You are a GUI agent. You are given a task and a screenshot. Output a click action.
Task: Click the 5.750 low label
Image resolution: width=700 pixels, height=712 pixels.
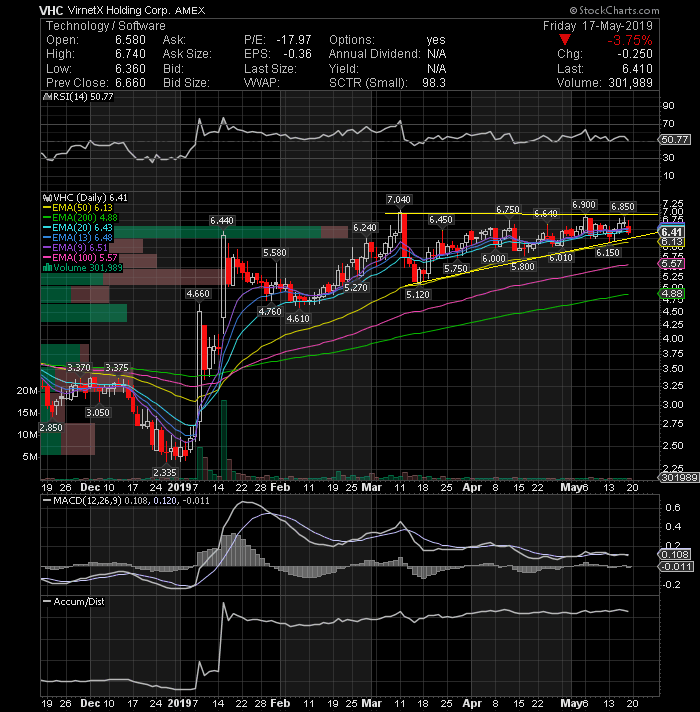[456, 268]
